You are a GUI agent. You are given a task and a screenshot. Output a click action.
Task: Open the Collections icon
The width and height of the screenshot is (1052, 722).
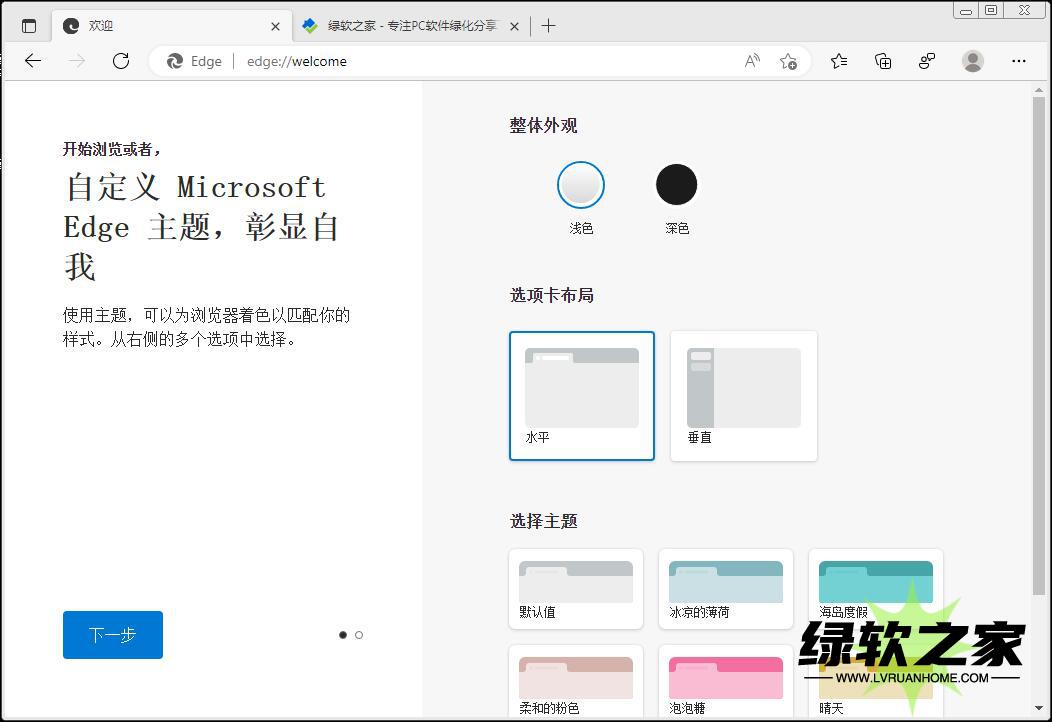click(883, 61)
